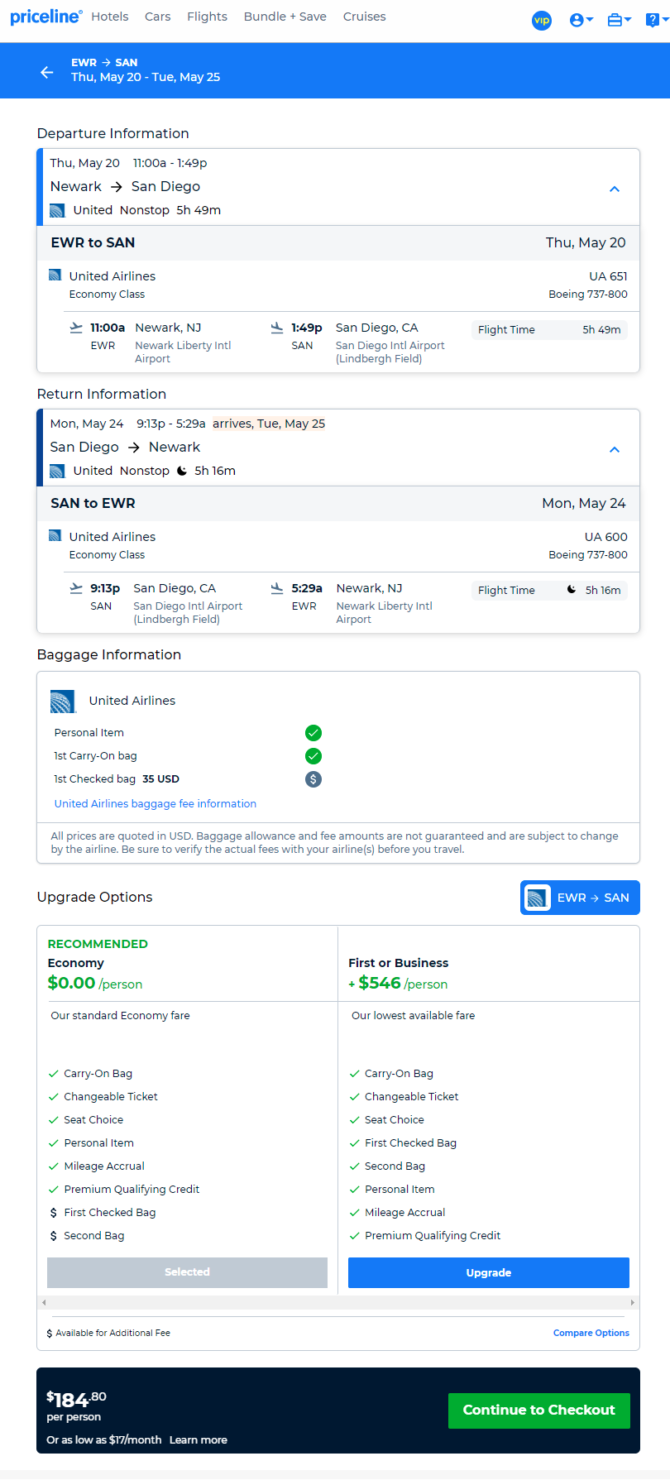The image size is (670, 1480).
Task: Click the United Airlines logo in Baggage Information
Action: (63, 701)
